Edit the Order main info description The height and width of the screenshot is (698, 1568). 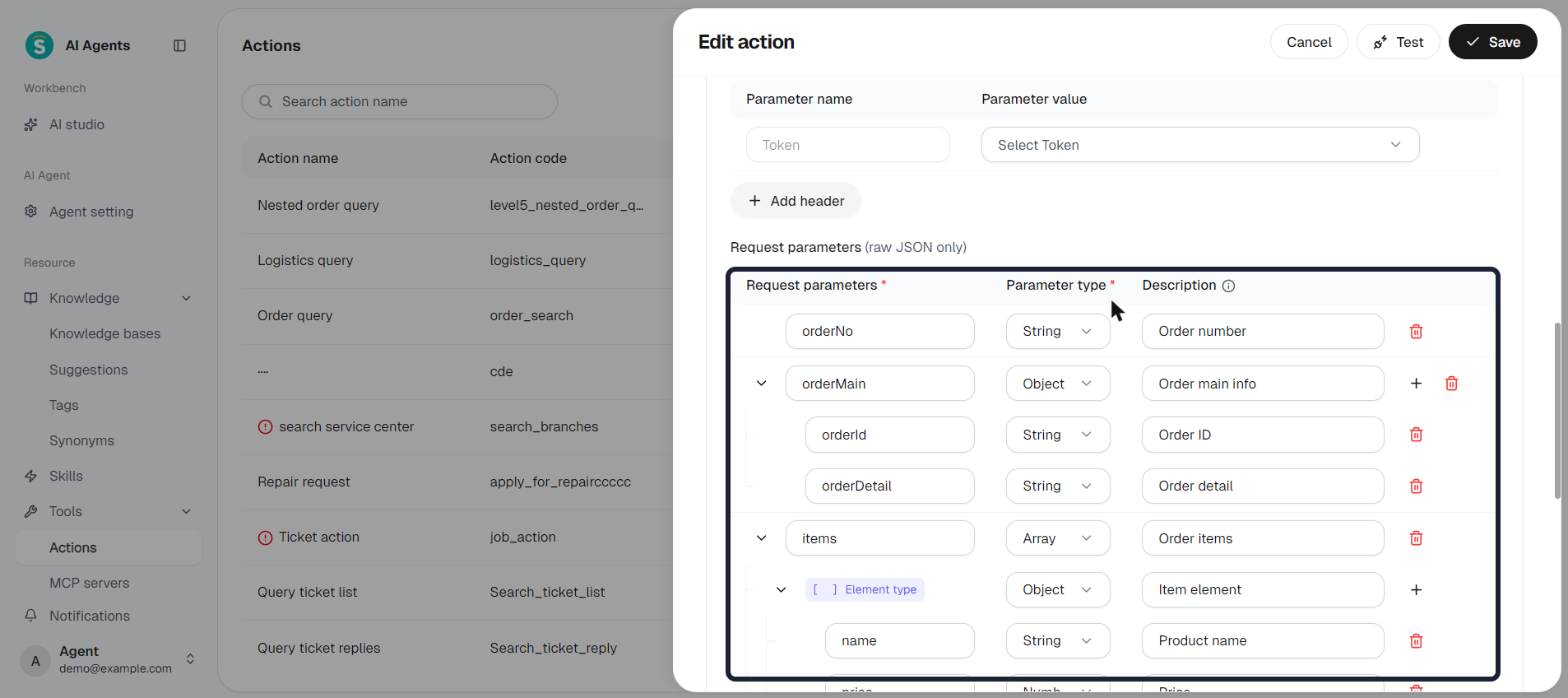pos(1263,383)
